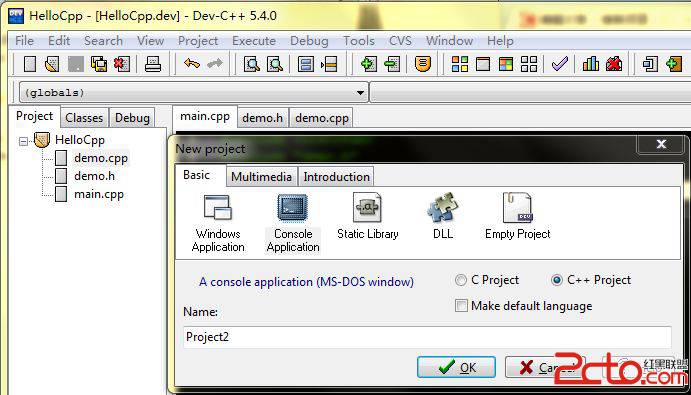
Task: Switch to the demo.cpp editor tab
Action: 322,118
